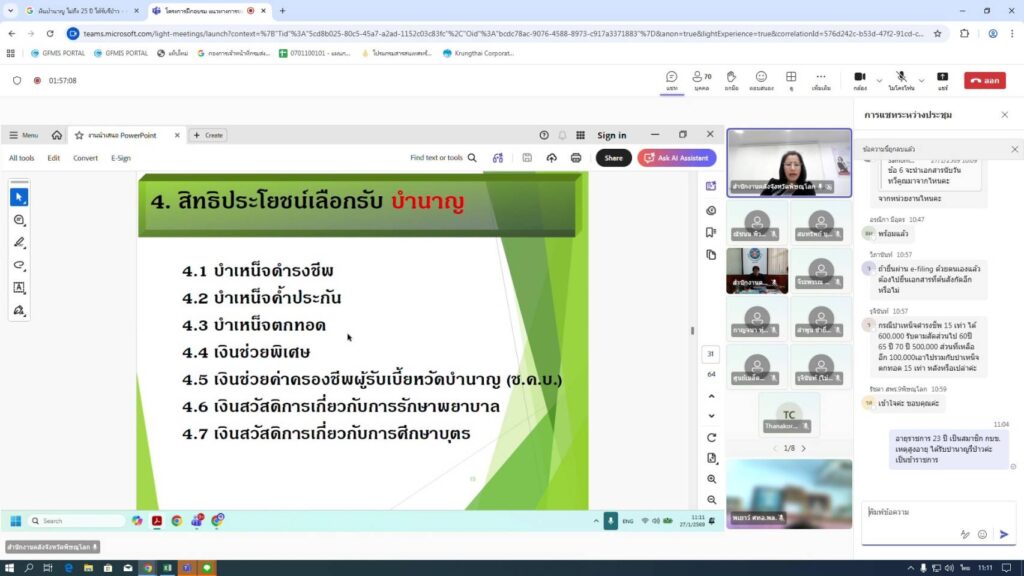Viewport: 1024px width, 576px height.
Task: Open the Teams chat panel icon
Action: pos(672,79)
